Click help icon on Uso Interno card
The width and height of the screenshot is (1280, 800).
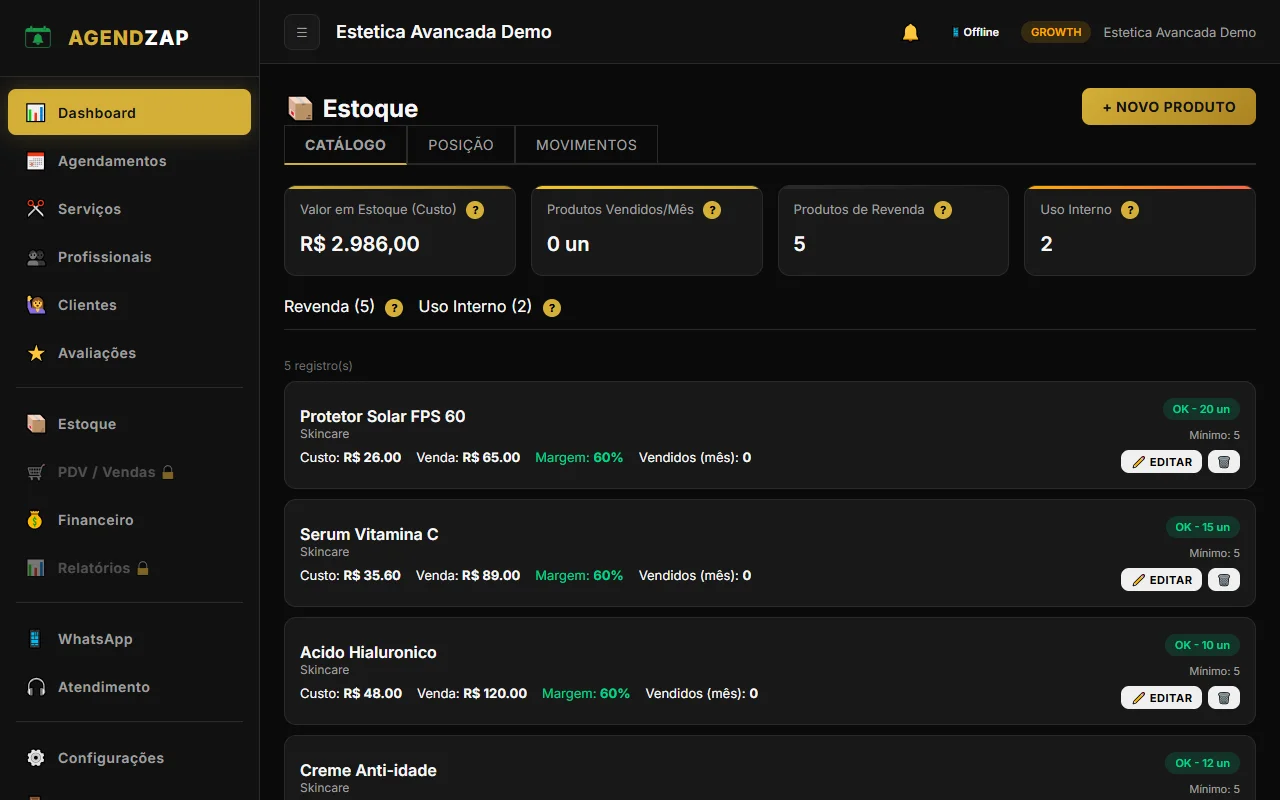tap(1129, 210)
